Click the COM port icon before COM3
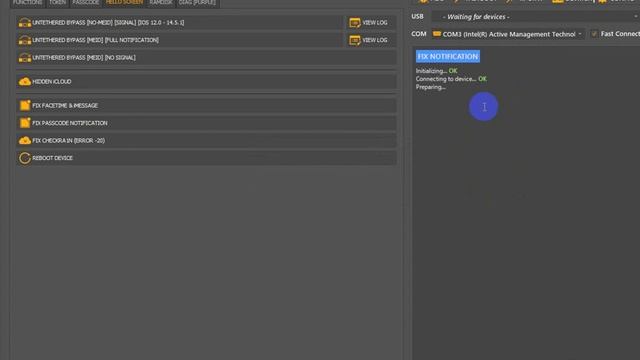Viewport: 640px width, 360px height. tap(437, 34)
